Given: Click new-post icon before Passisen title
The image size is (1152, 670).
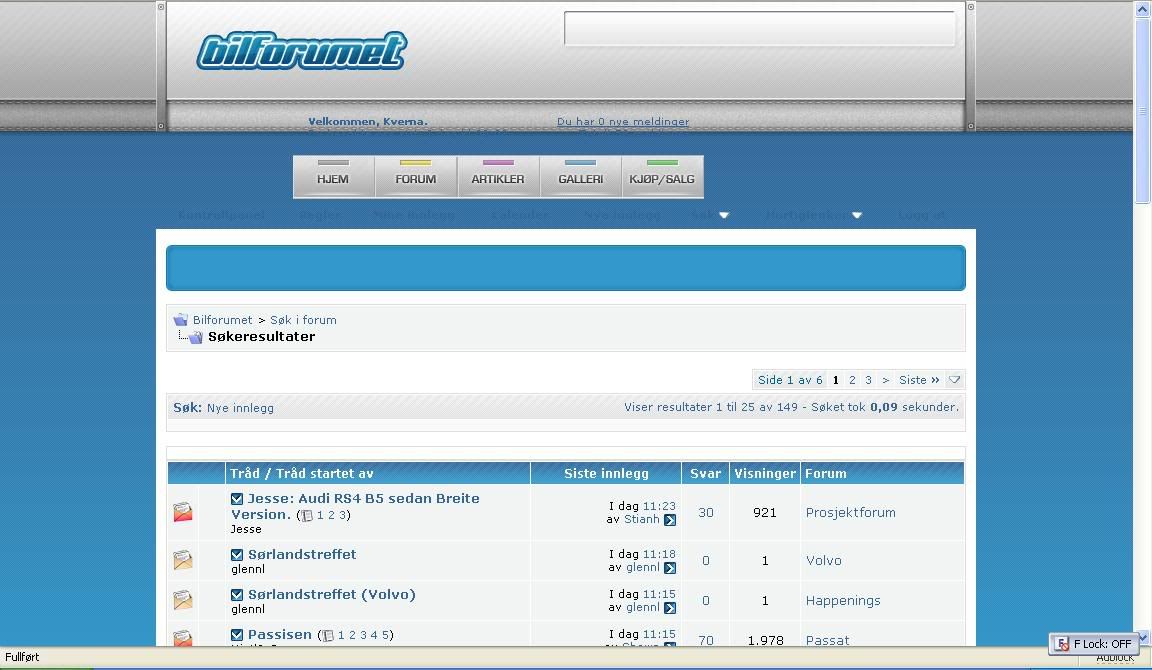Looking at the screenshot, I should click(237, 635).
